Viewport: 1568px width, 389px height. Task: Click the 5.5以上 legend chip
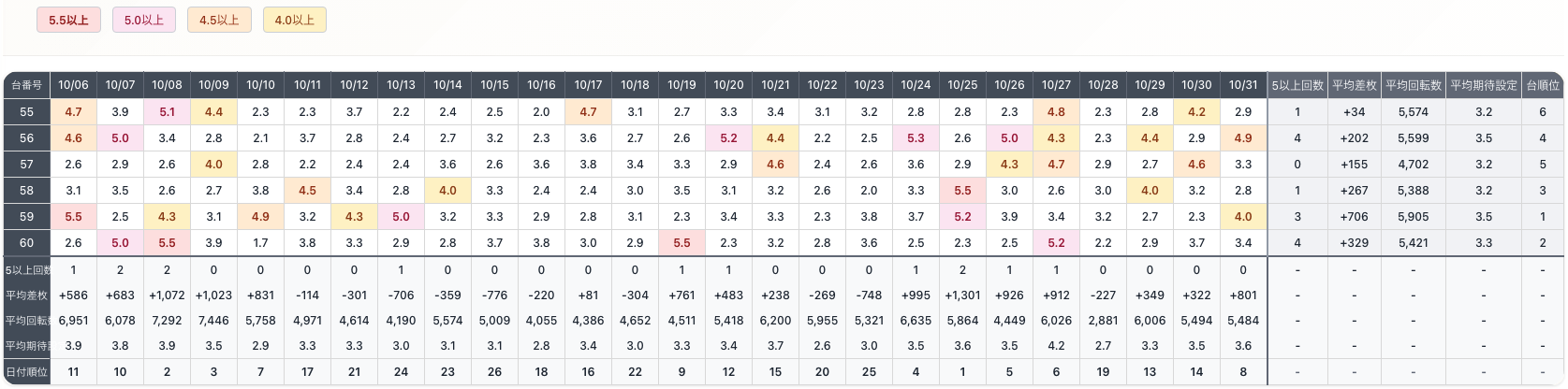click(x=68, y=20)
